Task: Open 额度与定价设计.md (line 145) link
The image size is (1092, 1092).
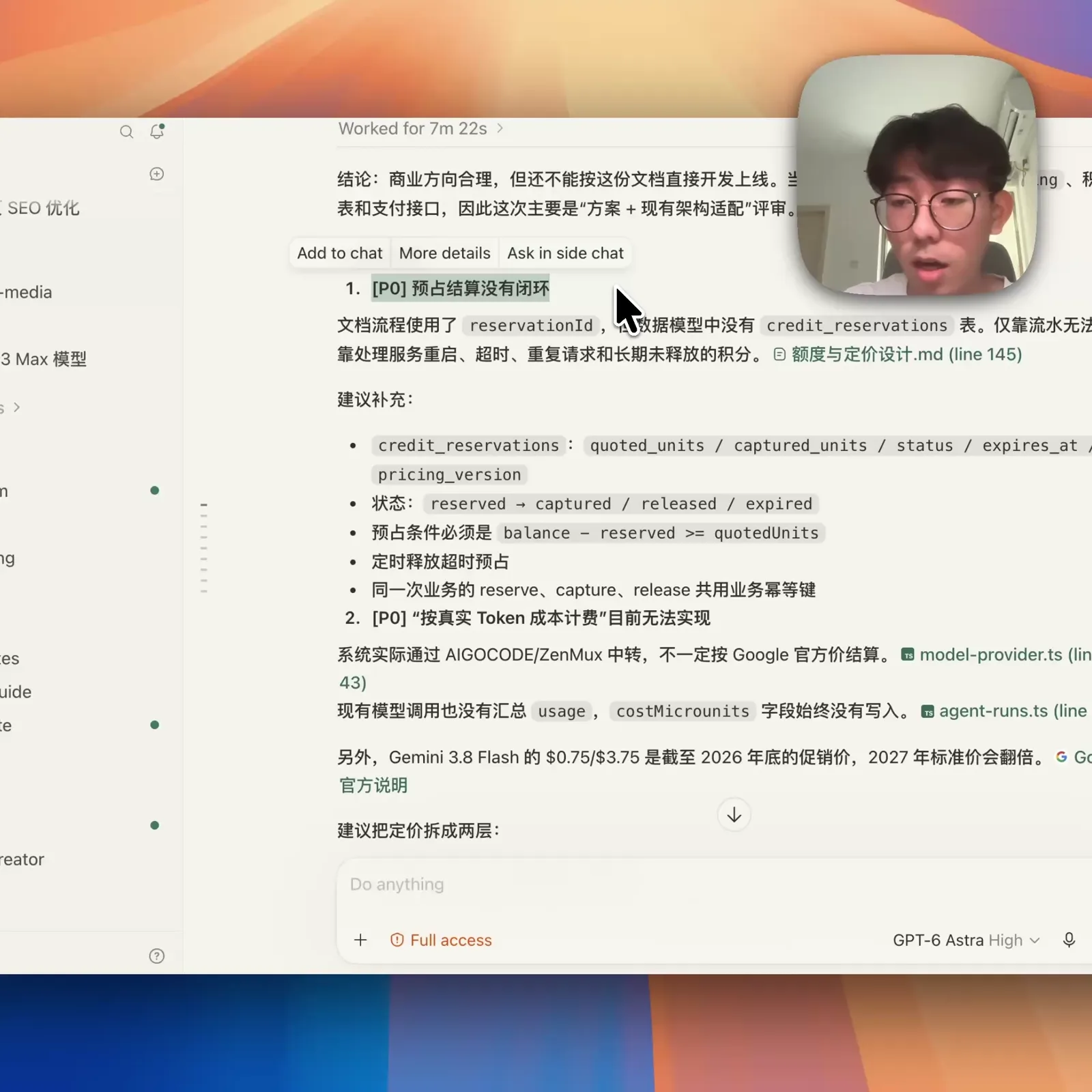Action: [906, 354]
